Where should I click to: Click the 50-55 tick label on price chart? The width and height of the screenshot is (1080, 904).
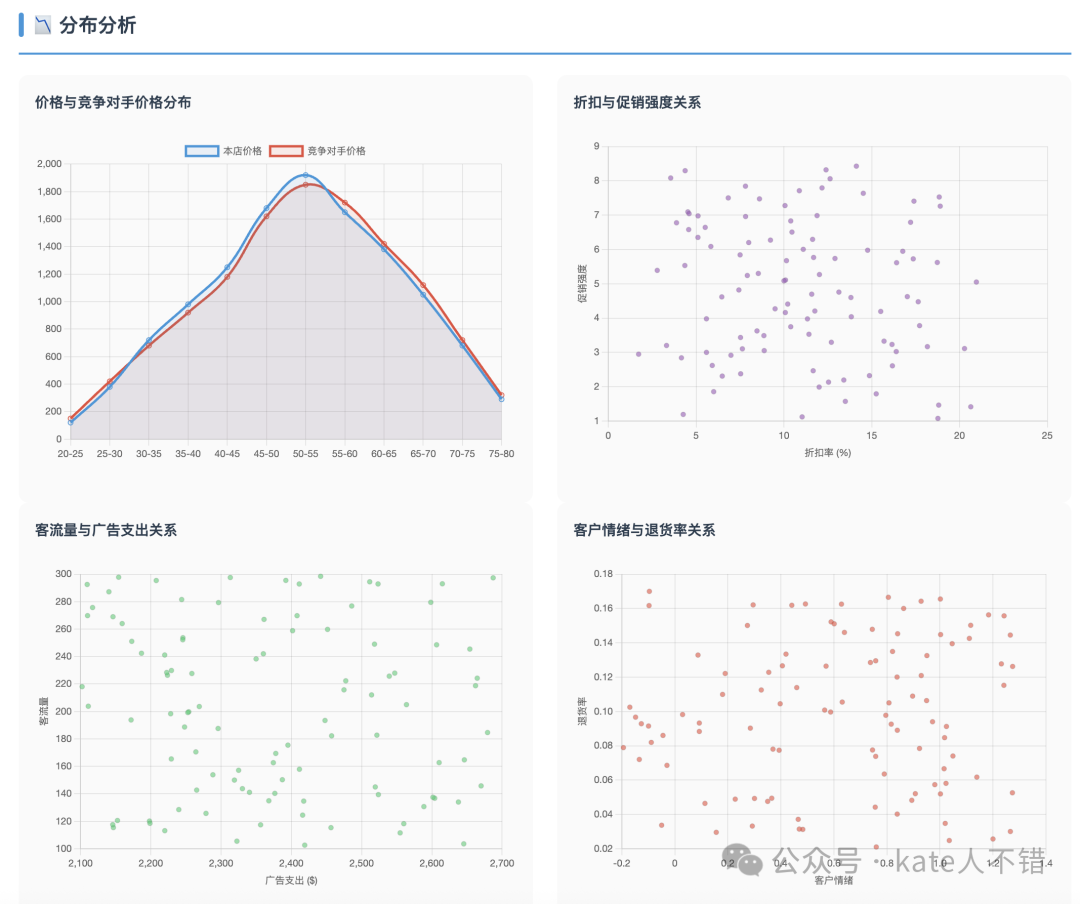coord(305,454)
